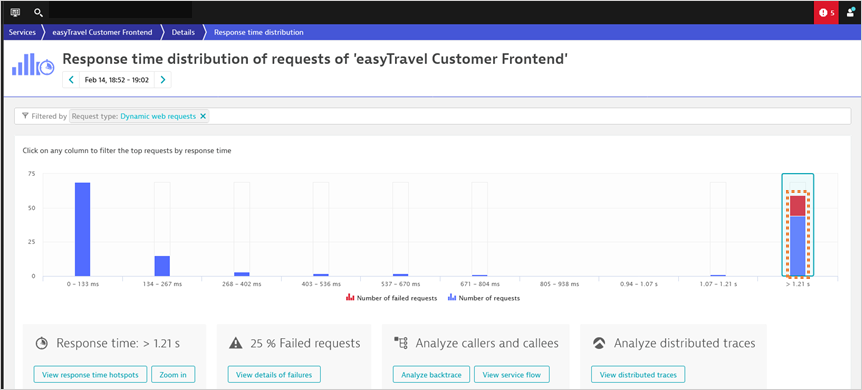This screenshot has width=862, height=390.
Task: Navigate to Services breadcrumb
Action: coord(22,32)
